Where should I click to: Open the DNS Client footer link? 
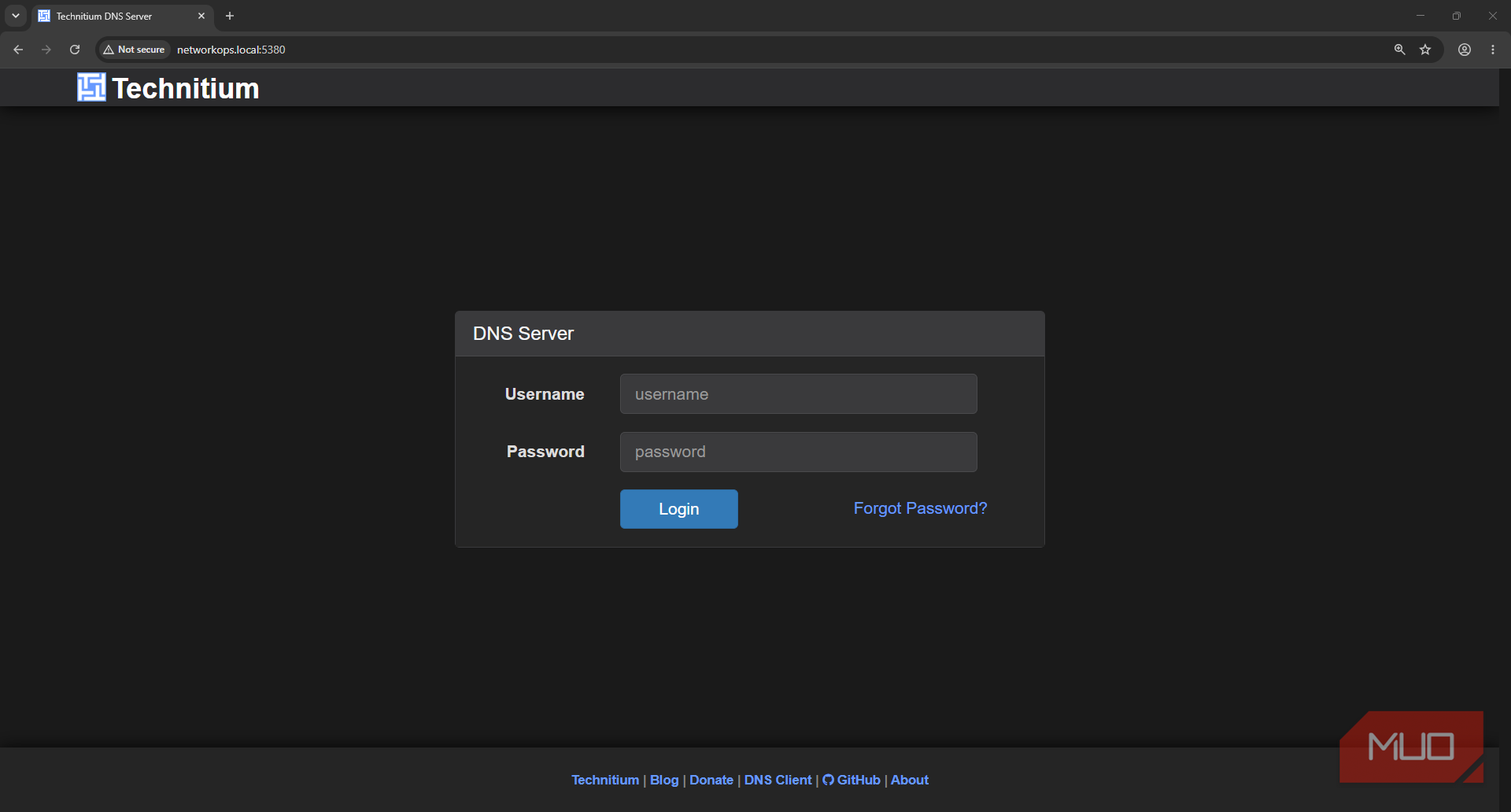pos(778,780)
